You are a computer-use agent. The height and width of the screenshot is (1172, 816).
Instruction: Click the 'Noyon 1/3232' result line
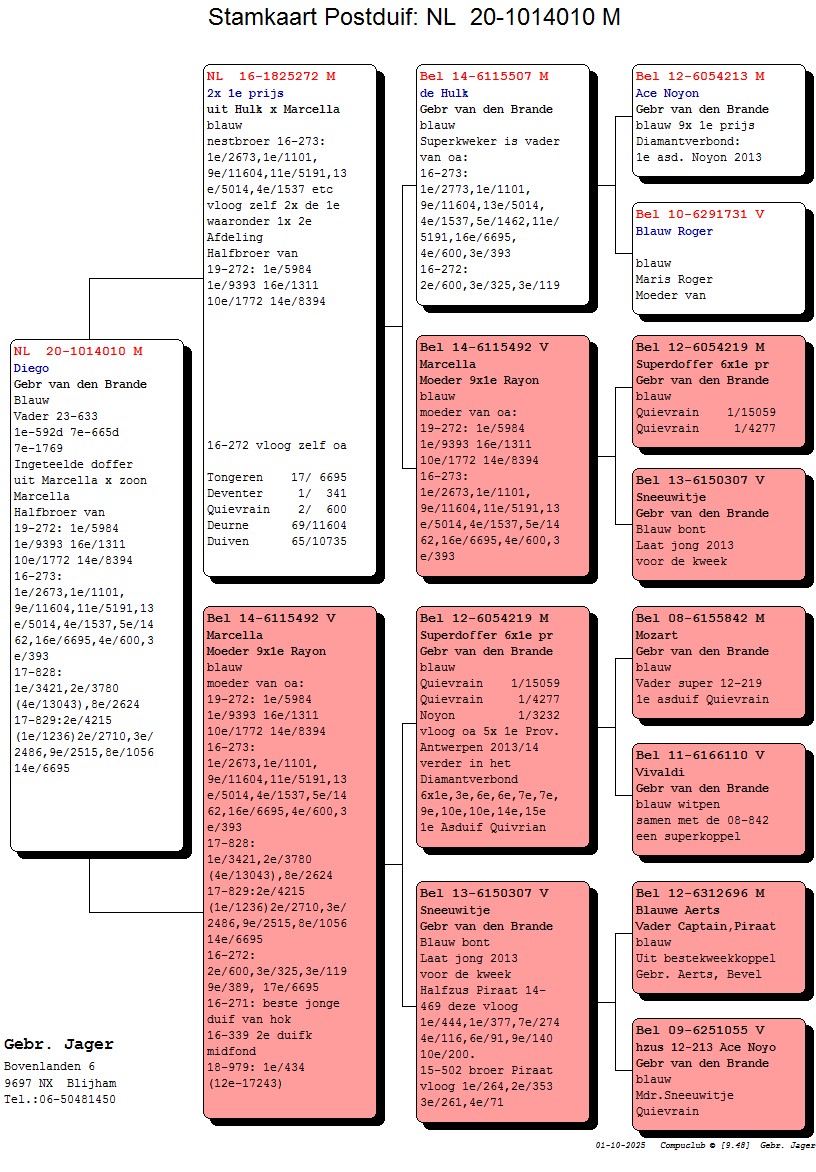(x=498, y=716)
